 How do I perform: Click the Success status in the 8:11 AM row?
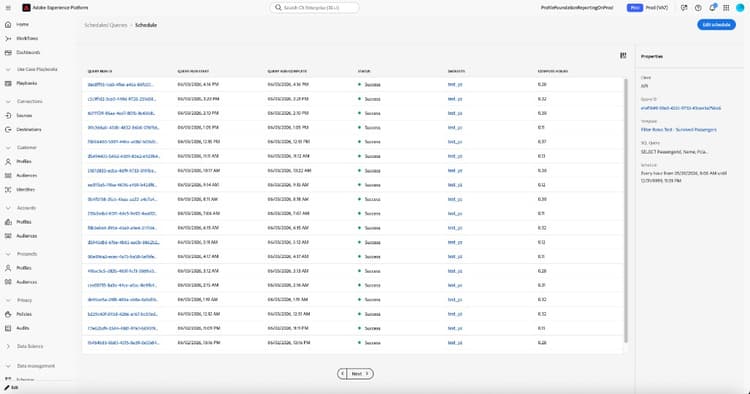[x=373, y=199]
